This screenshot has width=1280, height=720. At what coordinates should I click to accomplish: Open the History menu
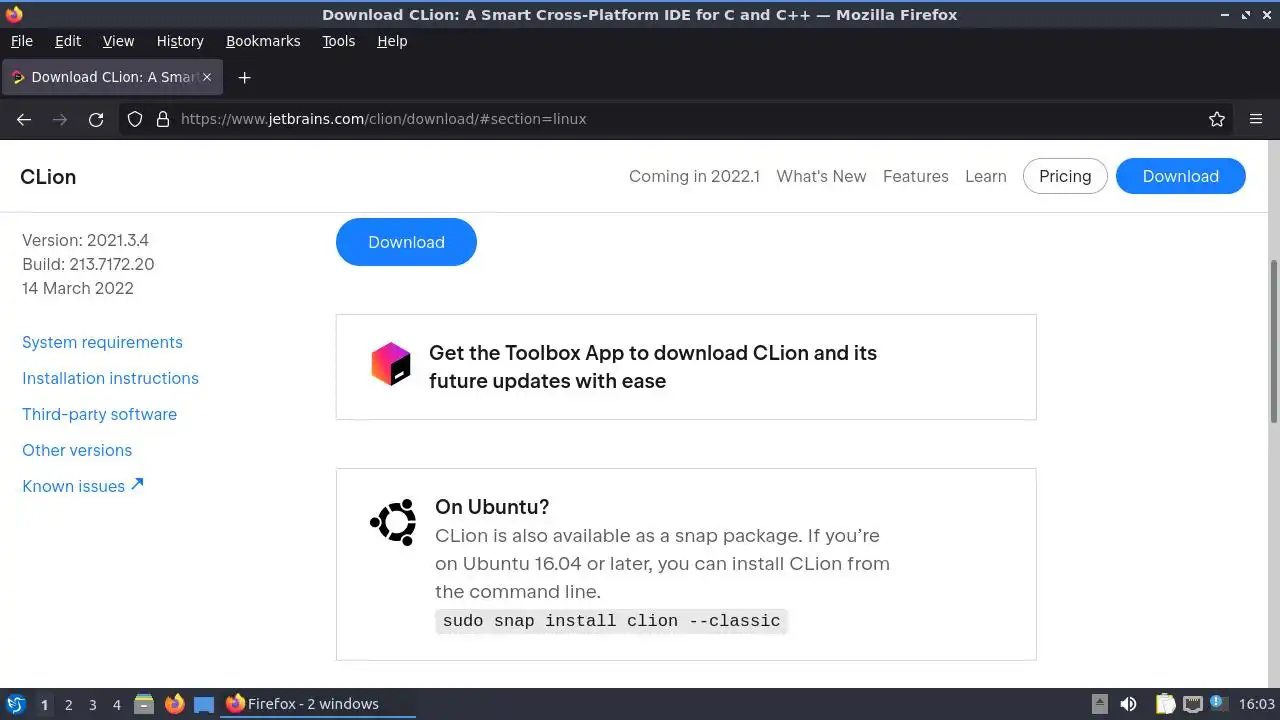coord(180,41)
